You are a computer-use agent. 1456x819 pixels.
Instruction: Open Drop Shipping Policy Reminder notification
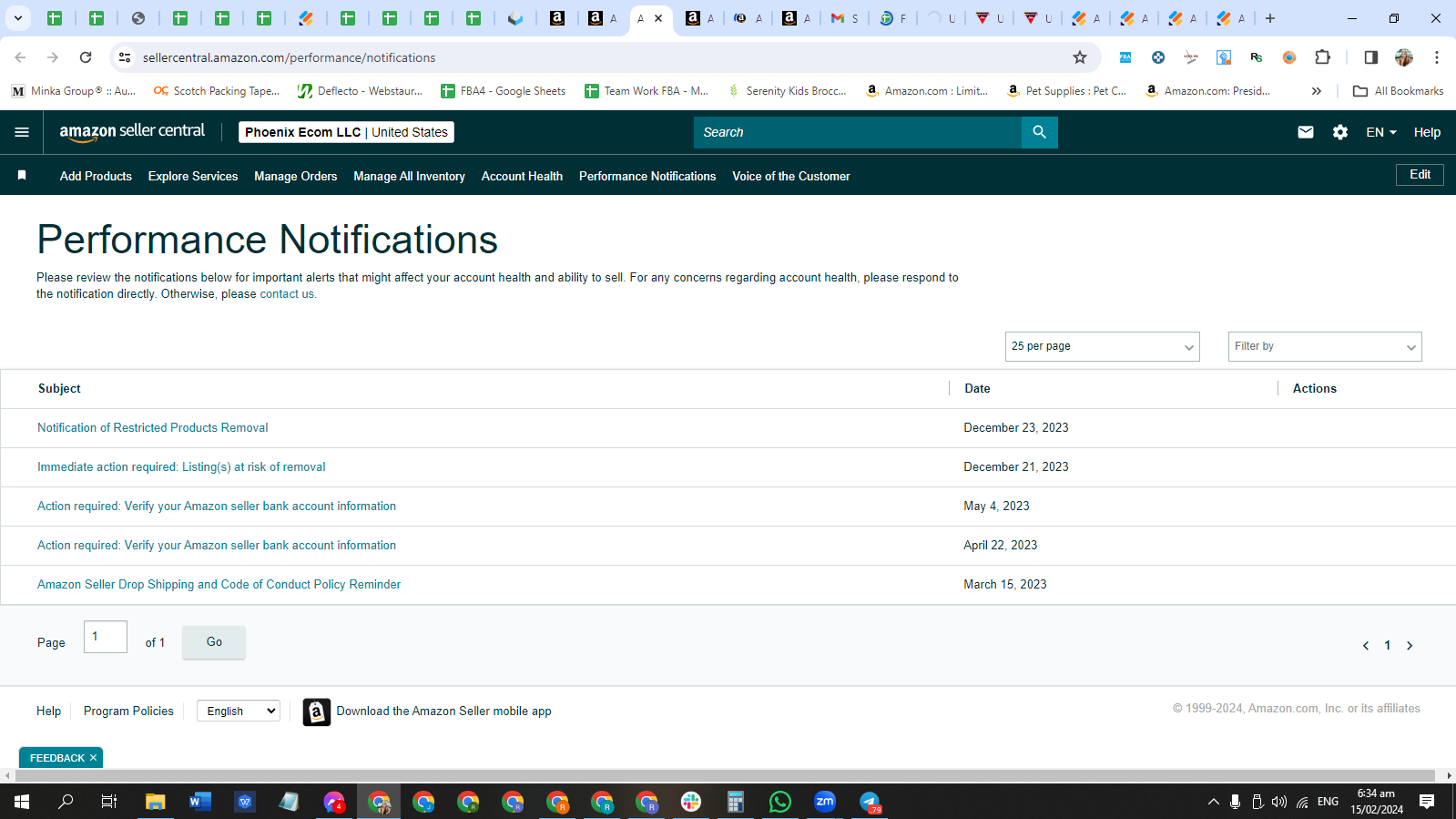[x=219, y=584]
